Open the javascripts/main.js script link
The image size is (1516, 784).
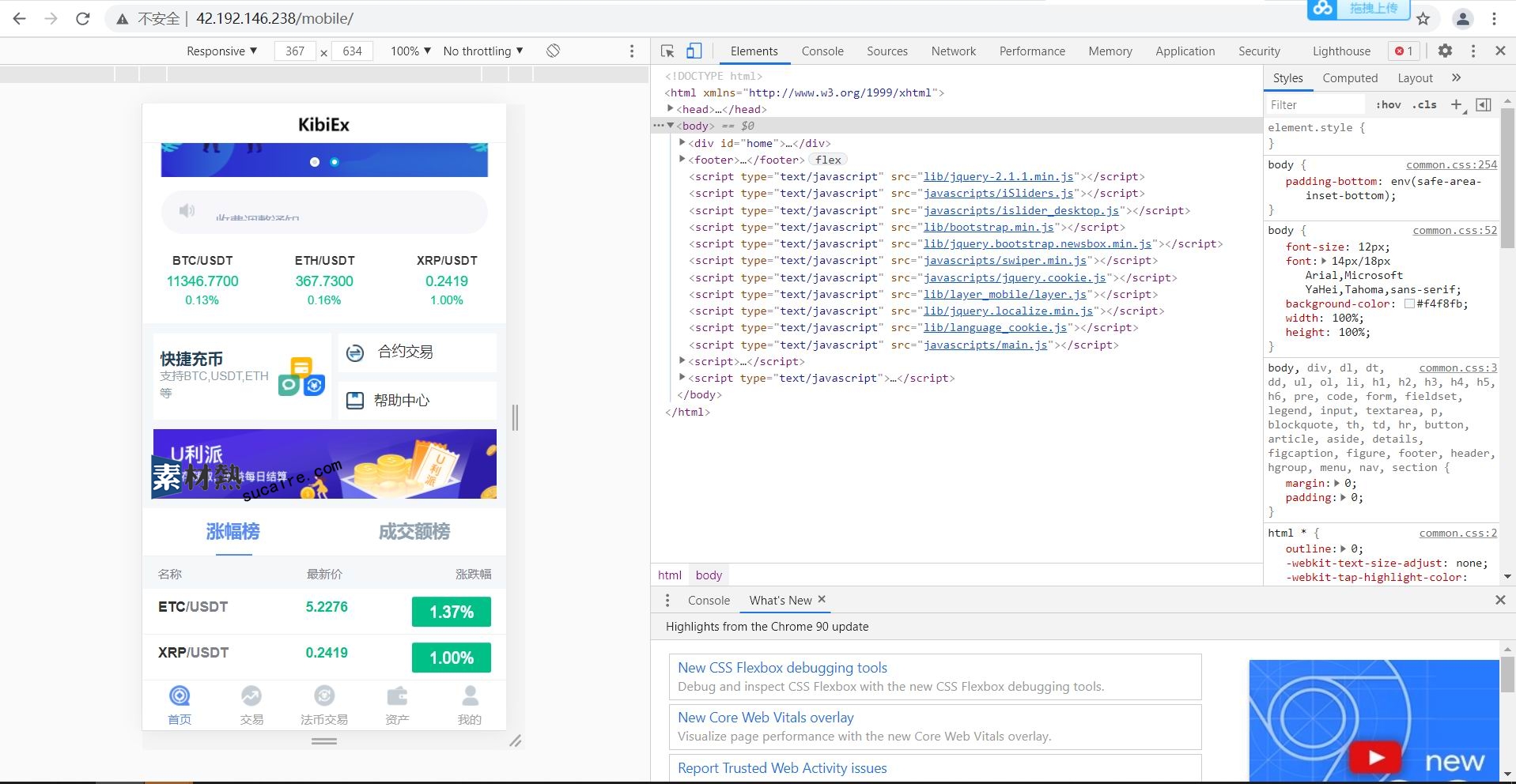(985, 345)
